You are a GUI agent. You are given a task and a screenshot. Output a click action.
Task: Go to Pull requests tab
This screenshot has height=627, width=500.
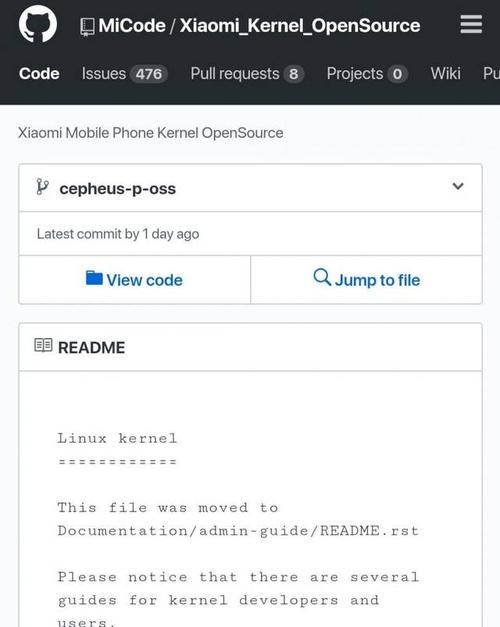click(247, 74)
